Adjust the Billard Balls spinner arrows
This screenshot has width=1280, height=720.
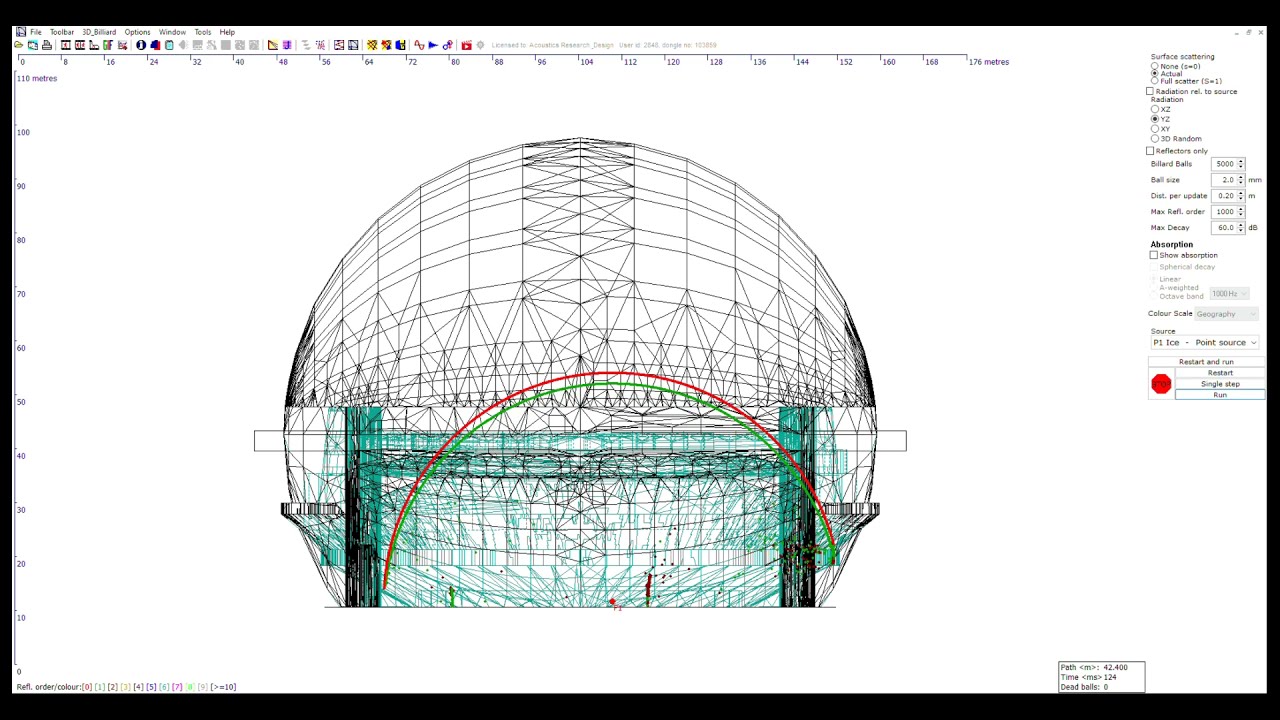[x=1241, y=164]
